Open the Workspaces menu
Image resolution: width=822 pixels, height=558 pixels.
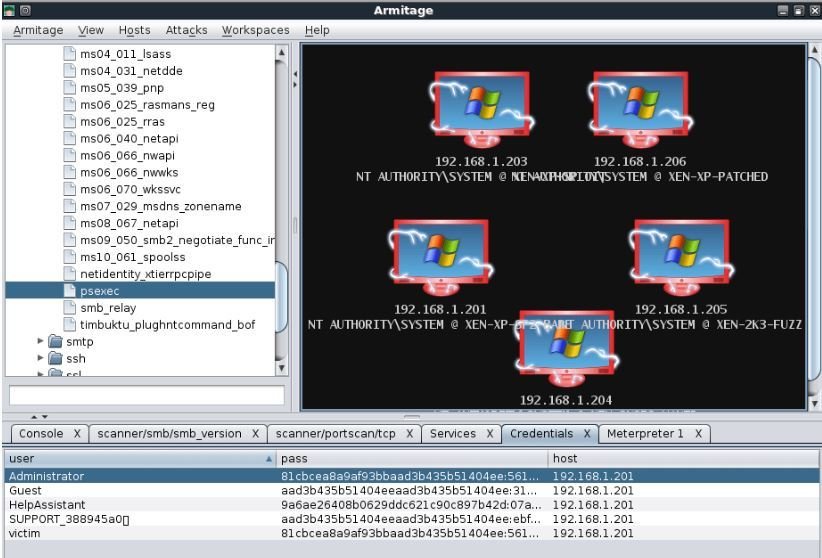pyautogui.click(x=255, y=30)
